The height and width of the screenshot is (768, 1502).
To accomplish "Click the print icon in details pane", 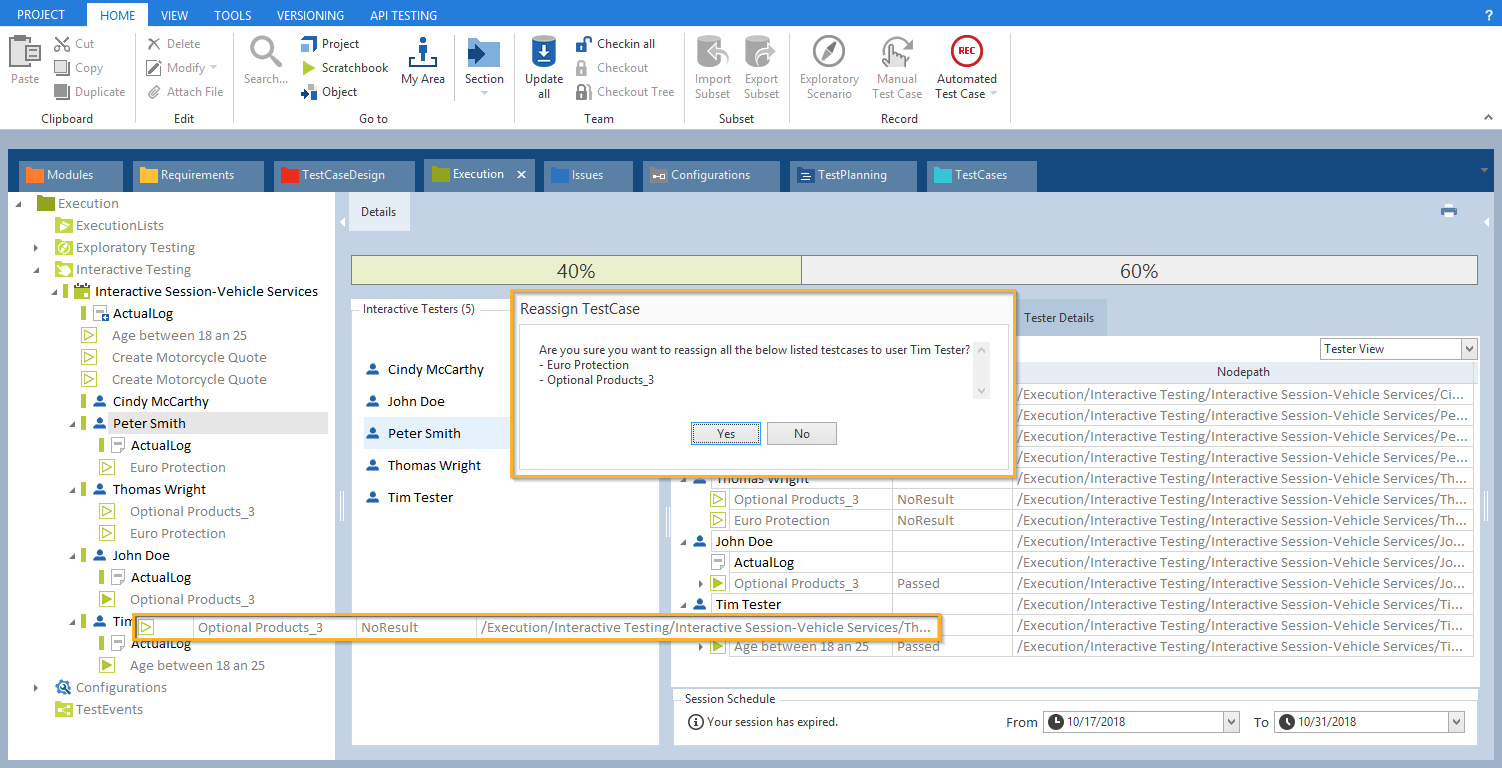I will [1448, 211].
